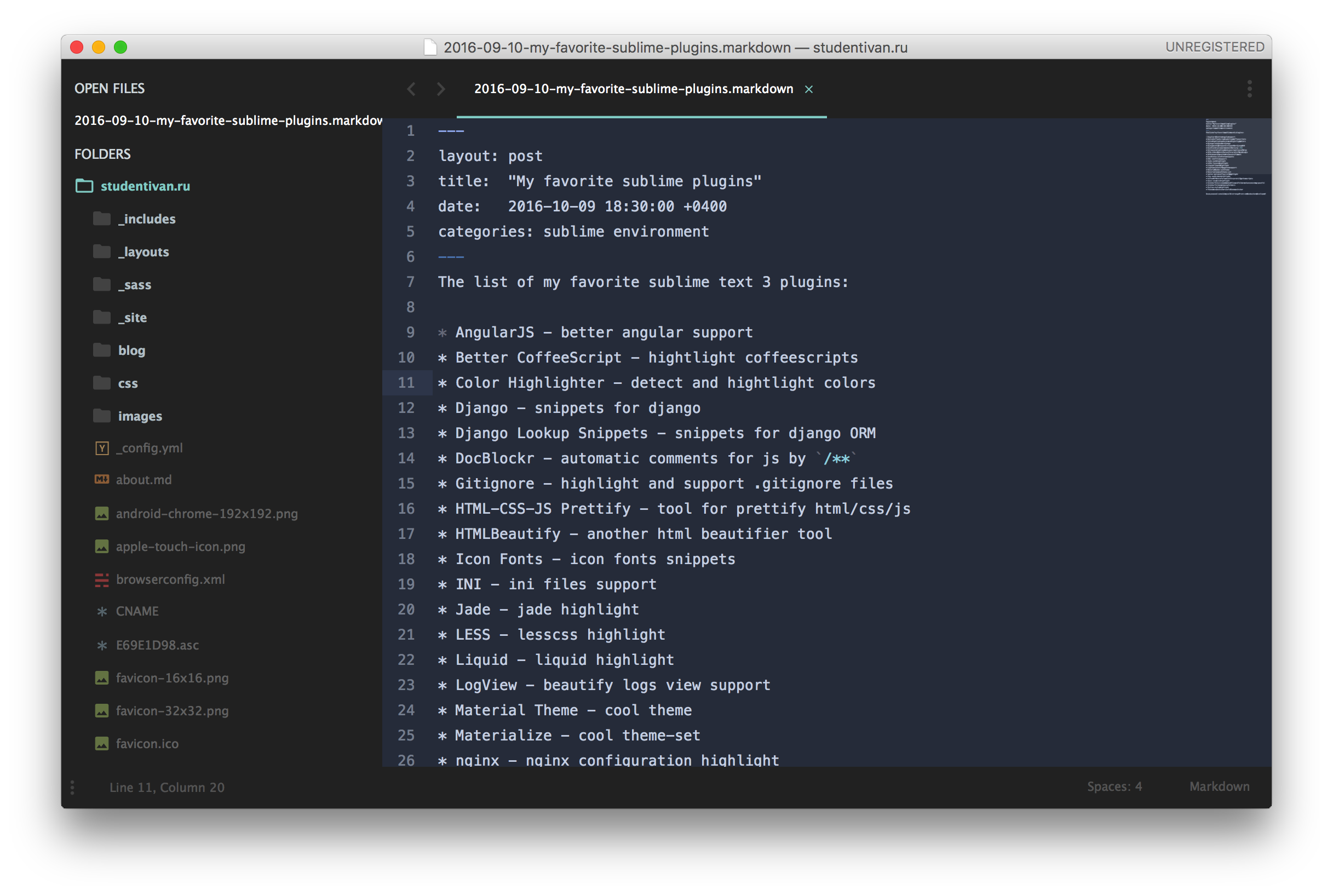Screen dimensions: 1333x896
Task: Open favicon-32x32.png from the sidebar
Action: [172, 711]
